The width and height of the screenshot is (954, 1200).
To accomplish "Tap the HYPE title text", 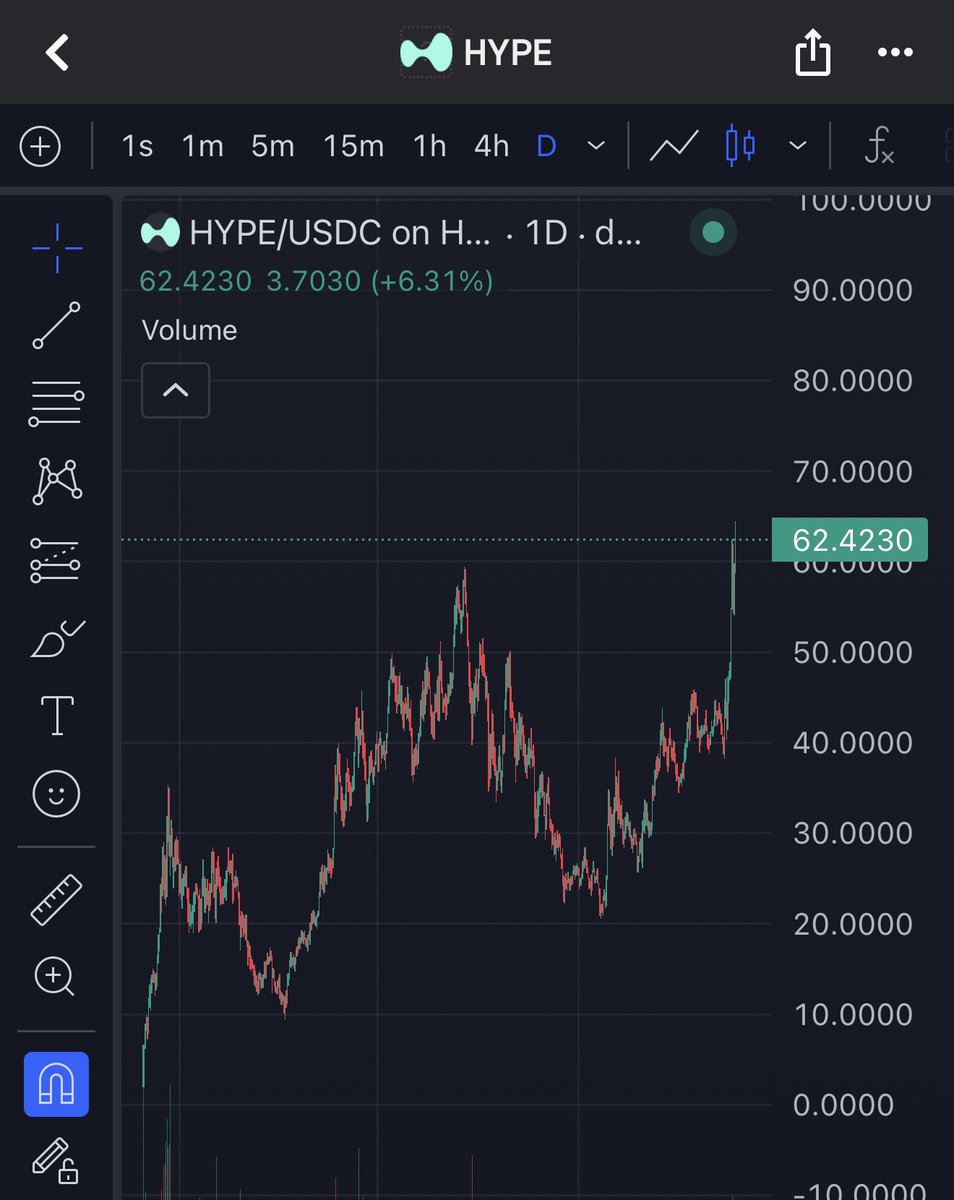I will pyautogui.click(x=508, y=53).
